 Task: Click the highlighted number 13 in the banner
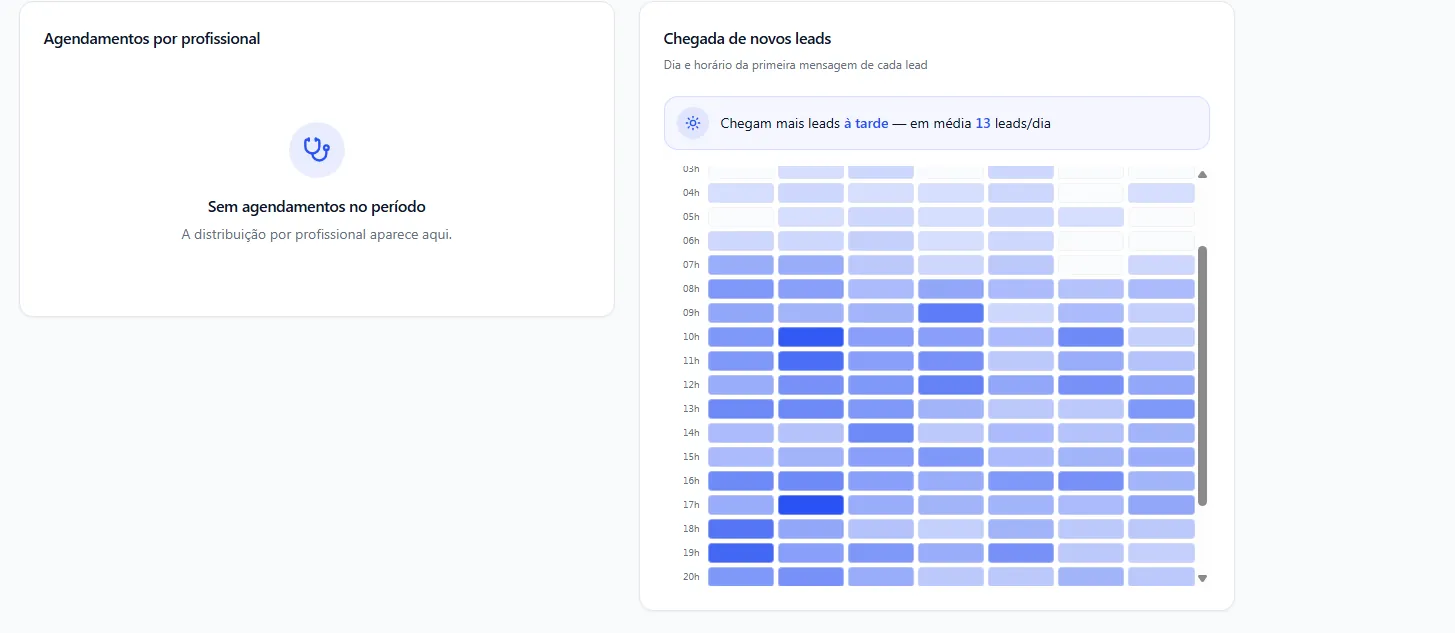click(983, 124)
